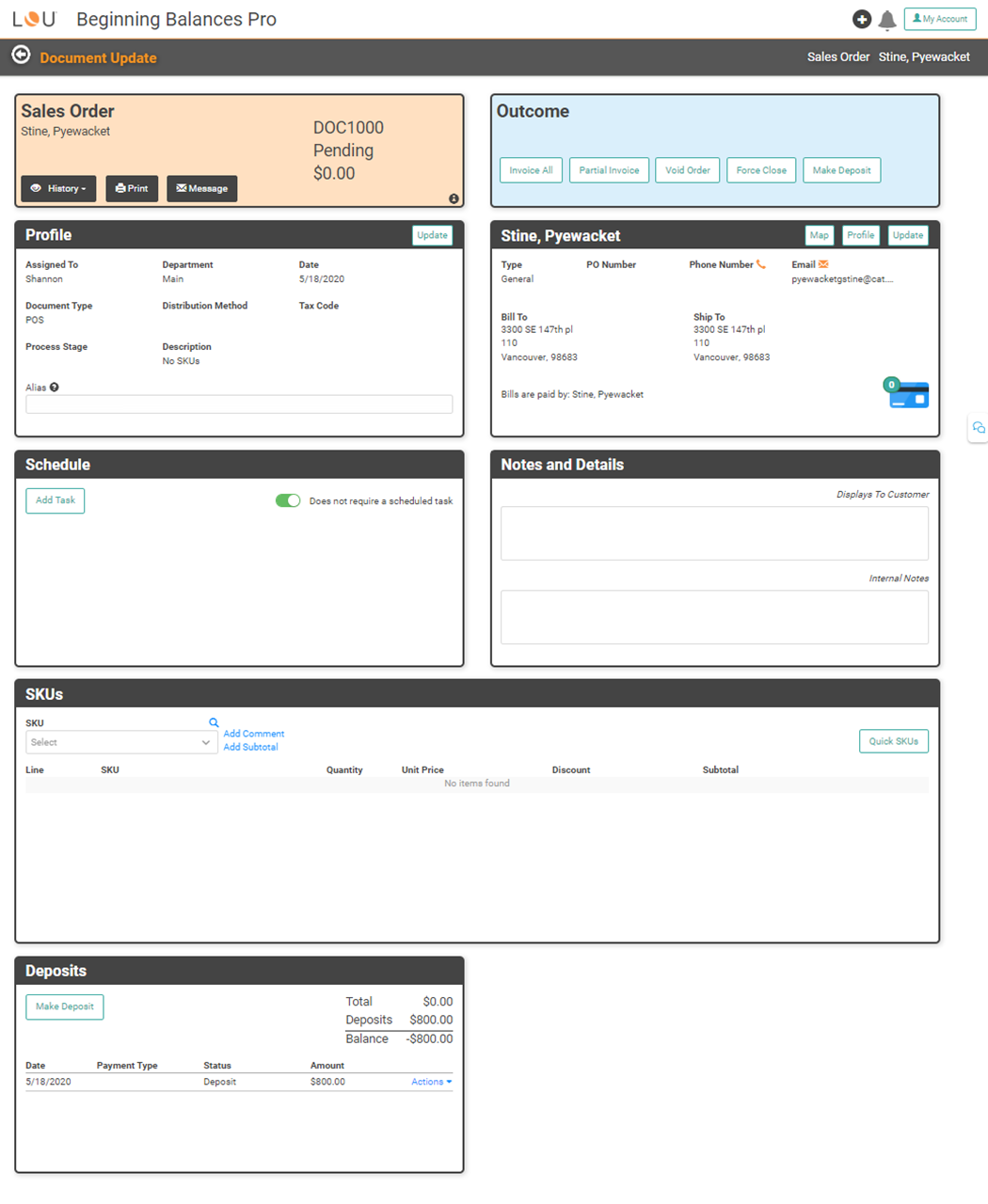Click the Invoice All button
The image size is (988, 1204).
tap(531, 170)
